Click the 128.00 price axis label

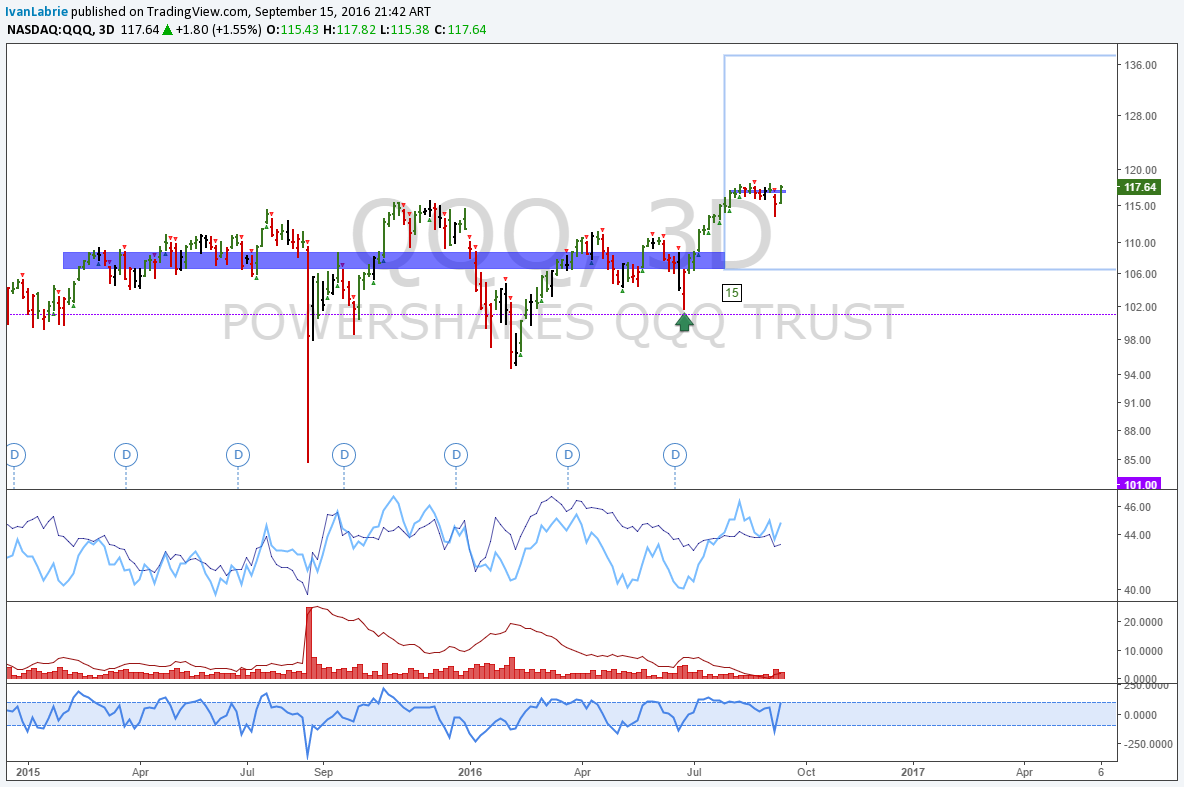point(1140,116)
